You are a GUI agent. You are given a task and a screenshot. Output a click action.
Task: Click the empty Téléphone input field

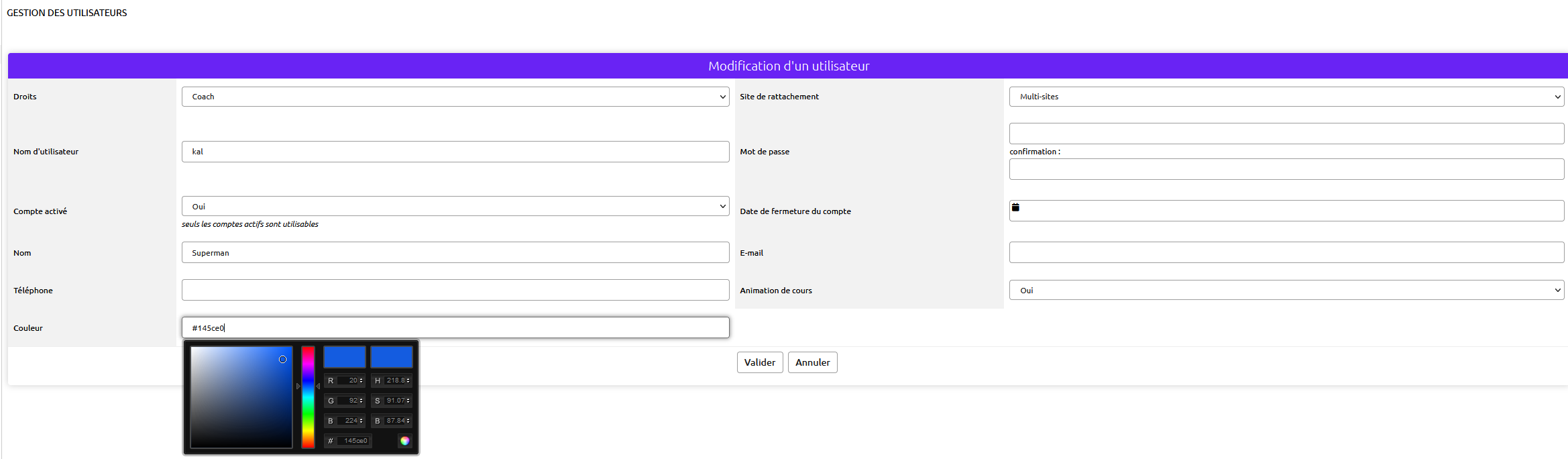(455, 290)
